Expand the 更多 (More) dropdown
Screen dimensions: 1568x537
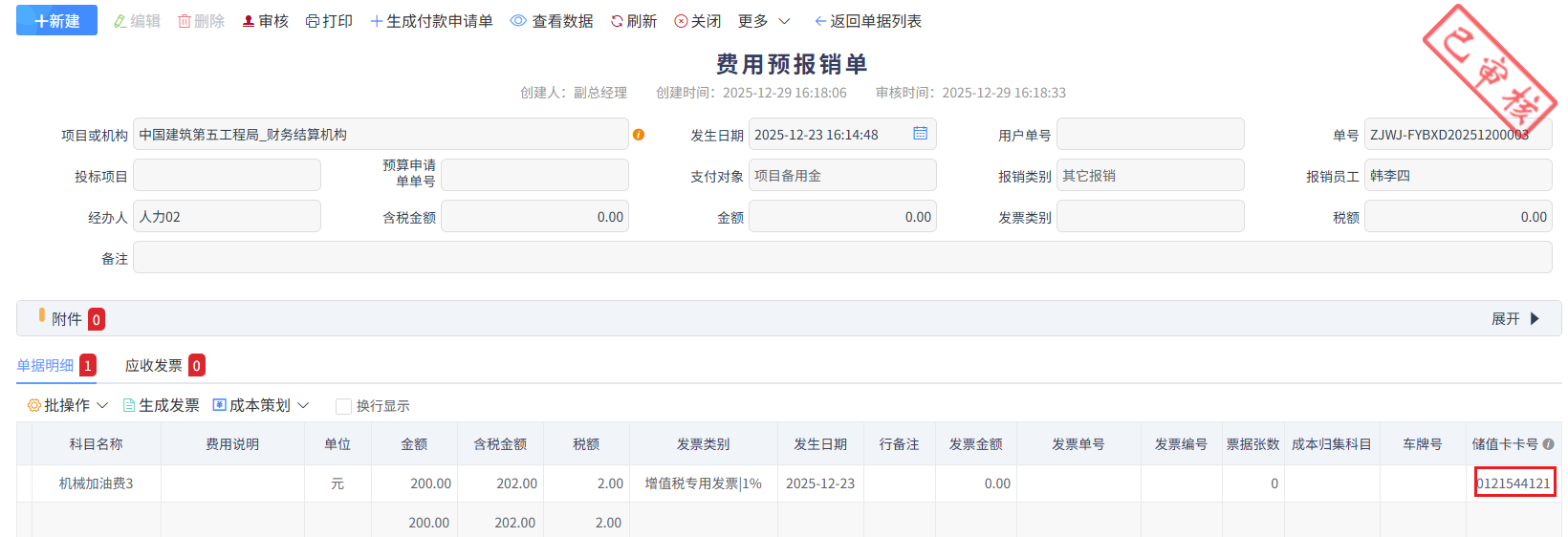coord(764,21)
